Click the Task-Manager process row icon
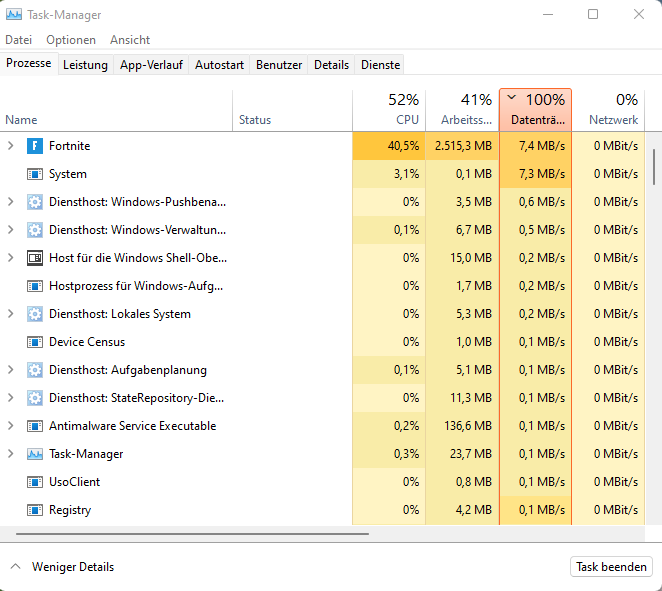Viewport: 662px width, 591px height. 35,454
